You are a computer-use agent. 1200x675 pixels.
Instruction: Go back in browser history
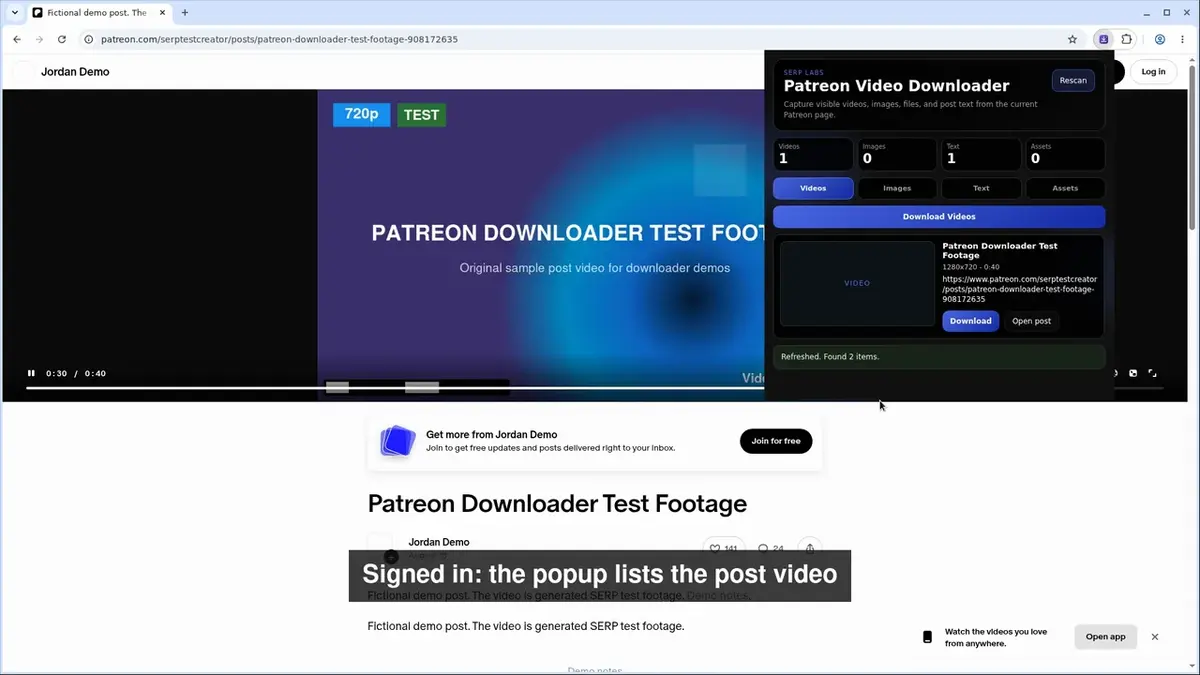[x=17, y=39]
